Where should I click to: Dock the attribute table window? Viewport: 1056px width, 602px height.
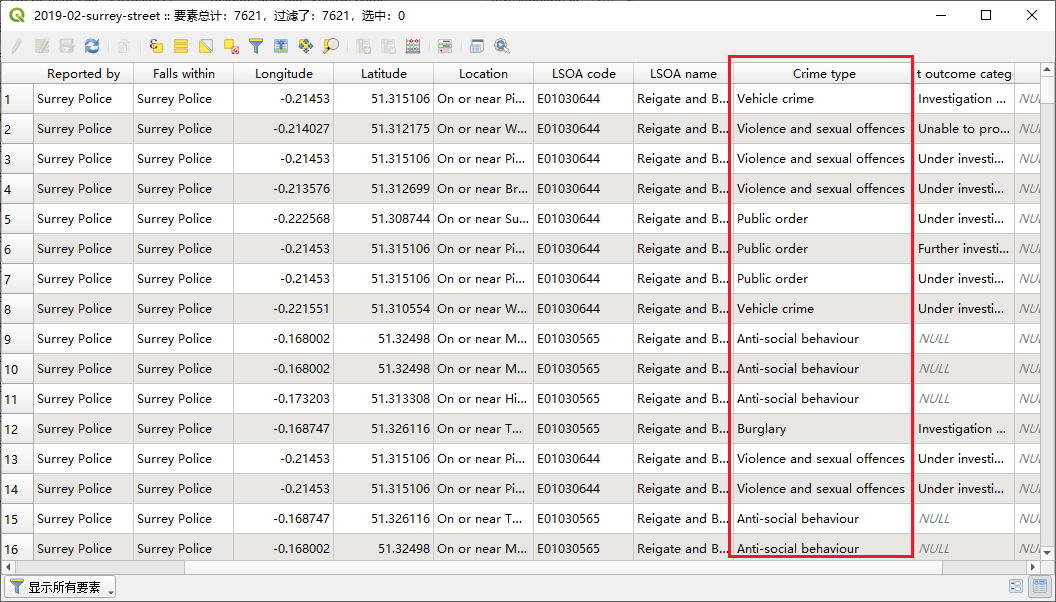(x=477, y=46)
